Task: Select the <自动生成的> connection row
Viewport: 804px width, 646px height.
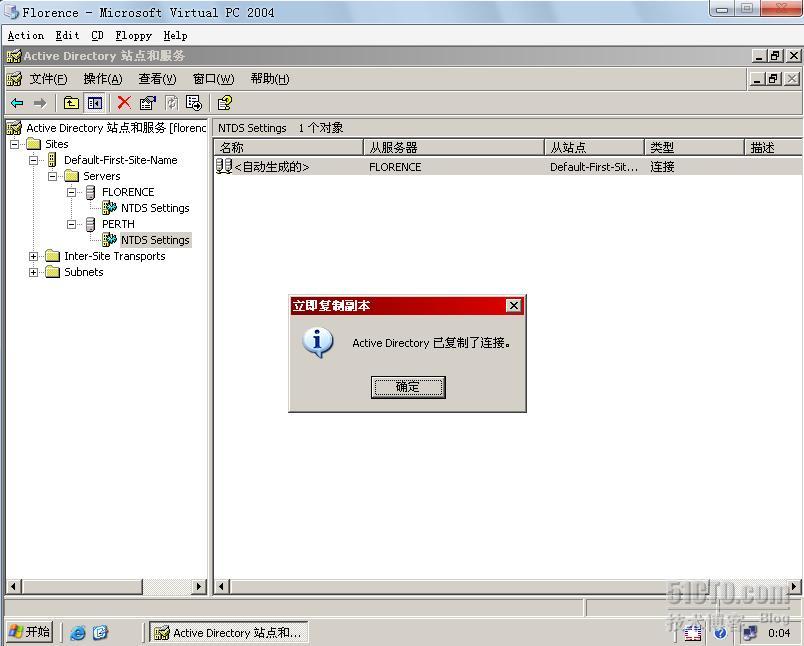Action: [x=508, y=167]
